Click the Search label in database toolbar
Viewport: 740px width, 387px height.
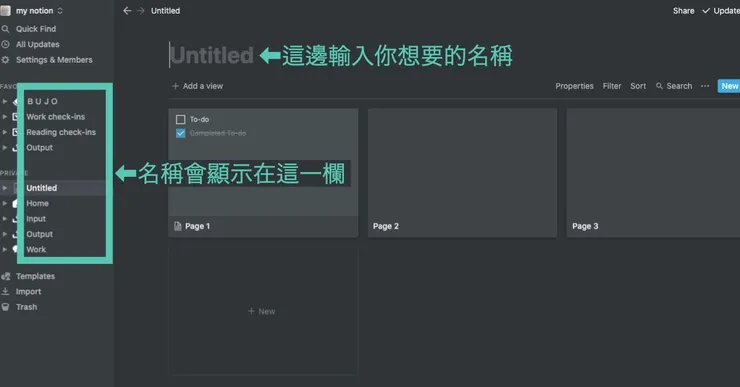[679, 86]
